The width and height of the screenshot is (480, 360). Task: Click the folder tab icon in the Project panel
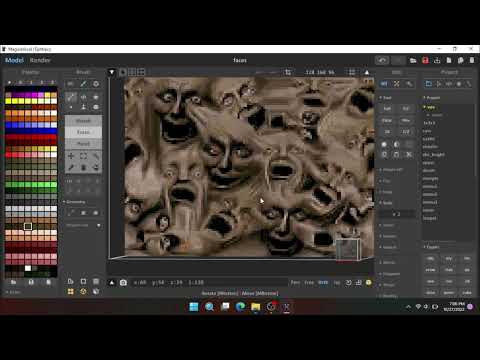[x=429, y=84]
